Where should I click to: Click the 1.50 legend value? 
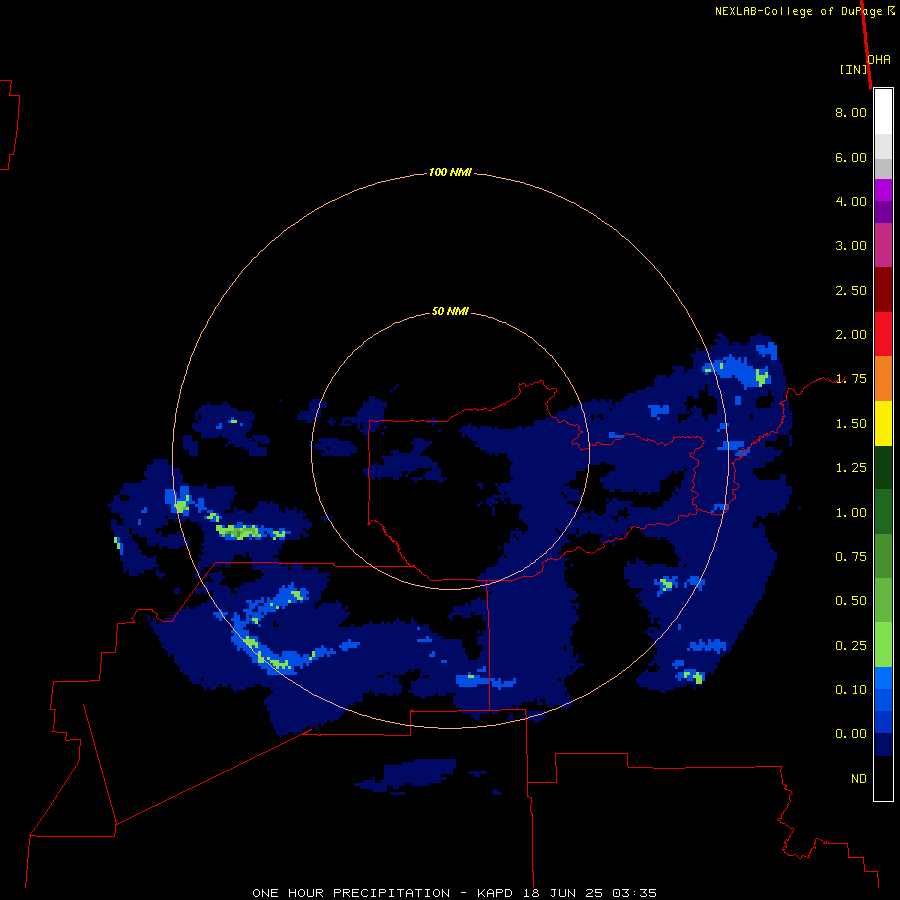(851, 424)
